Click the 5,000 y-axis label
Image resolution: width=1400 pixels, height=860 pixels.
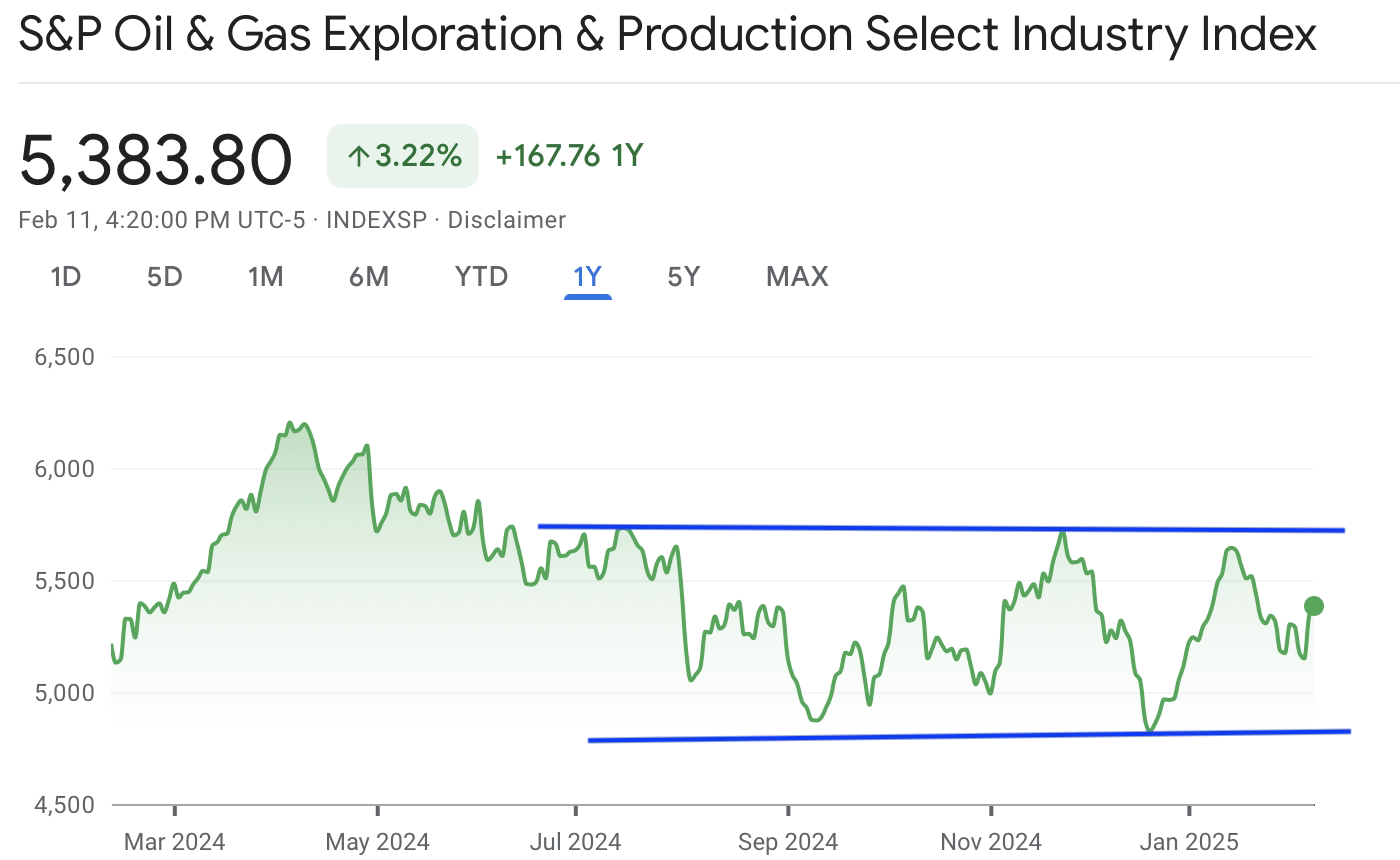tap(64, 693)
